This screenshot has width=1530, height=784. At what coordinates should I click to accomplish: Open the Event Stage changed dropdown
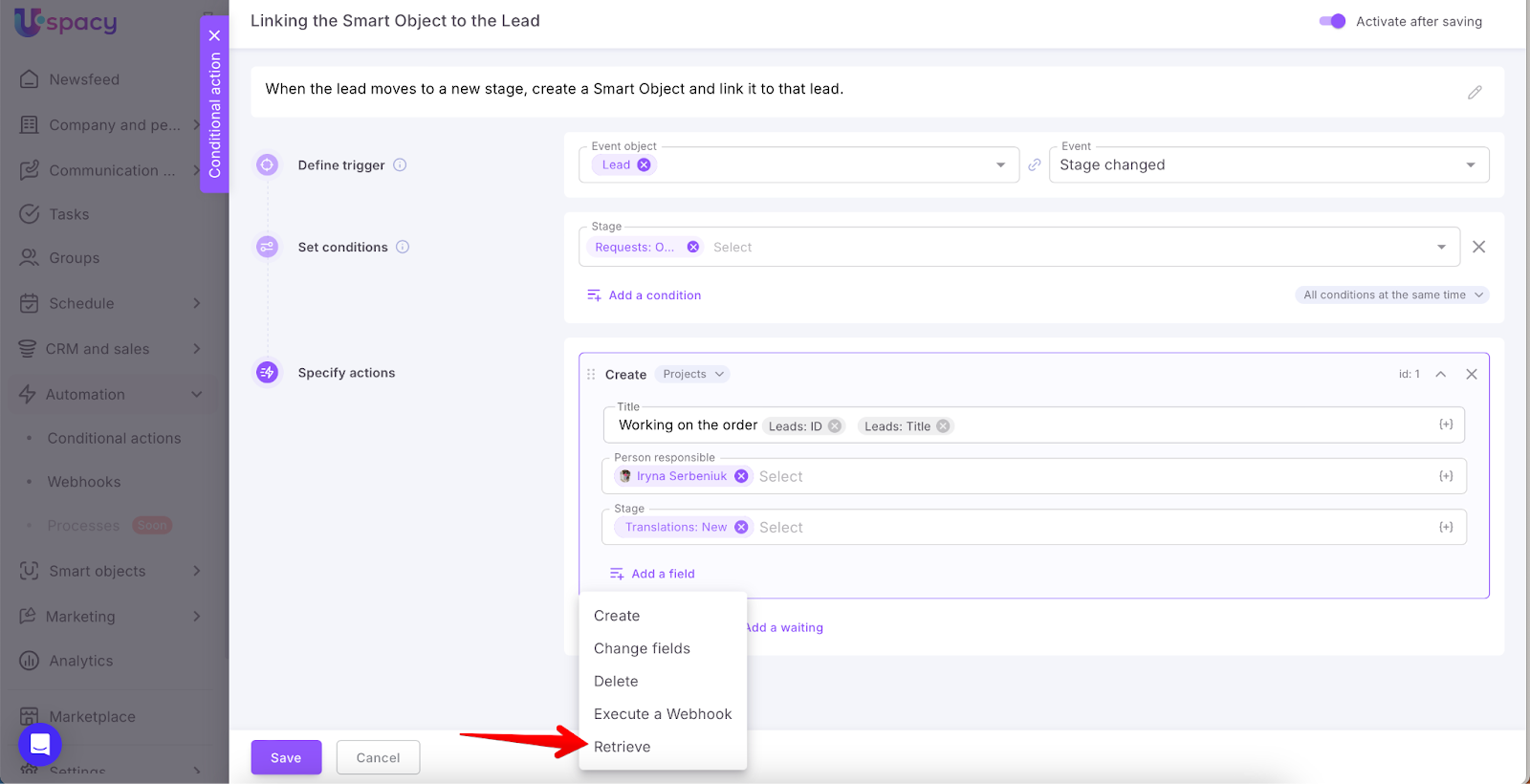coord(1268,164)
